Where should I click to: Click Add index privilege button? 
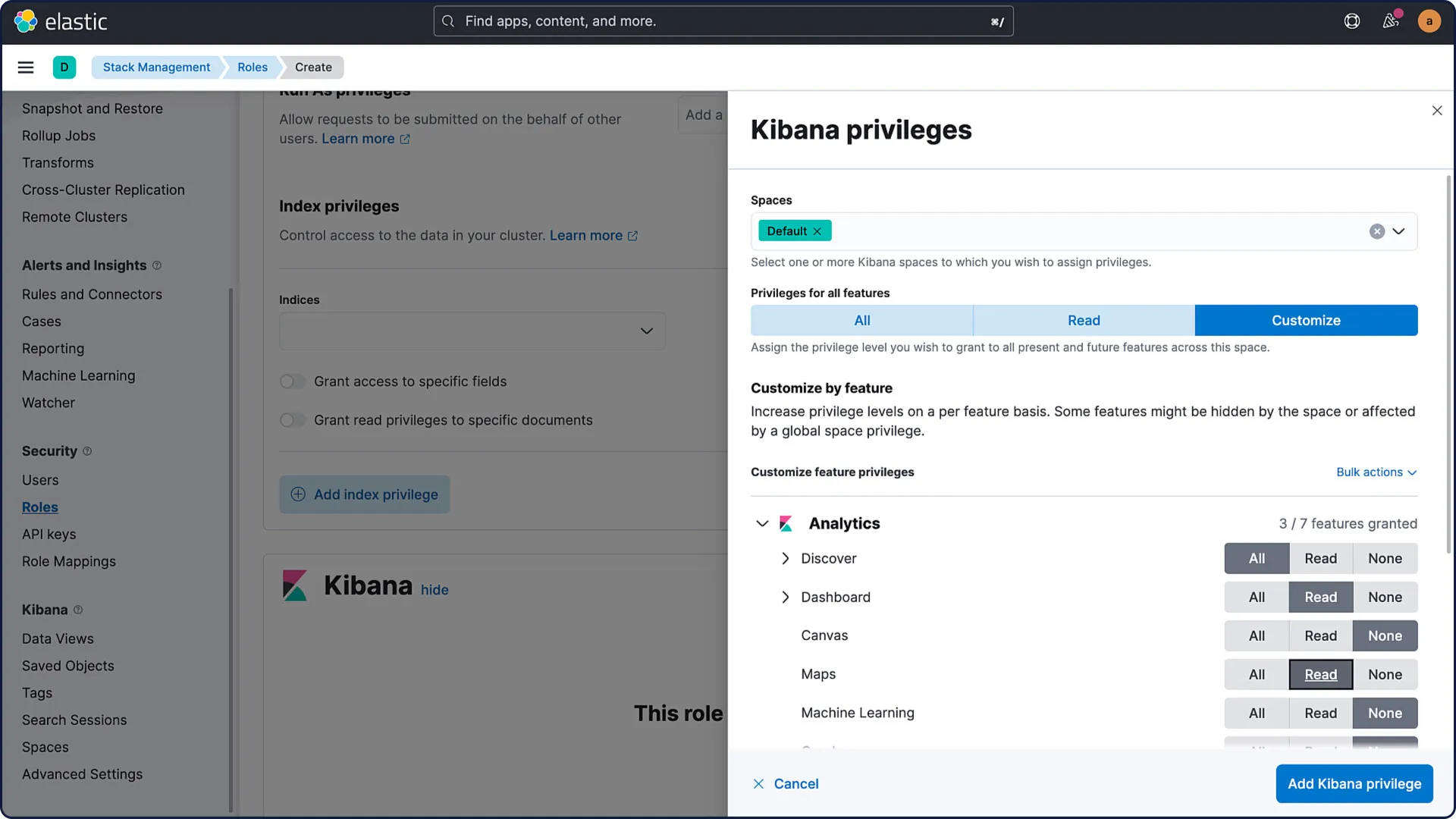tap(365, 494)
